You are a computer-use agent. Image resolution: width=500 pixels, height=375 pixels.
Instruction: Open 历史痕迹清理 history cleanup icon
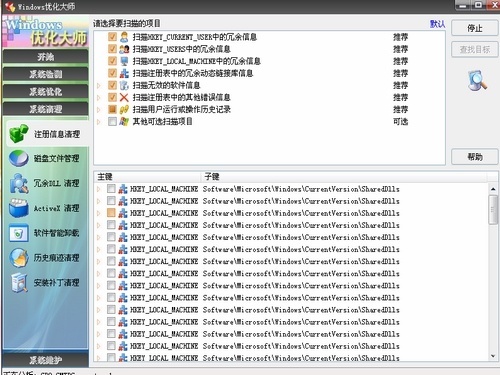pos(18,258)
